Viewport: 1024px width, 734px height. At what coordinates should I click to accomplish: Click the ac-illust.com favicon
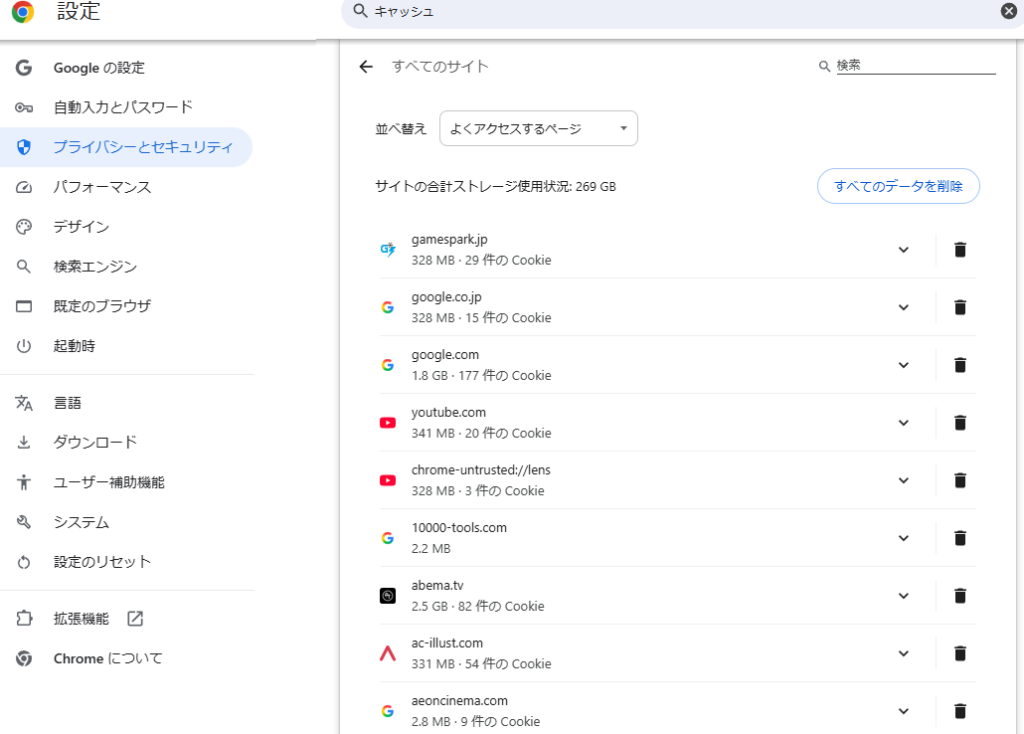coord(388,653)
